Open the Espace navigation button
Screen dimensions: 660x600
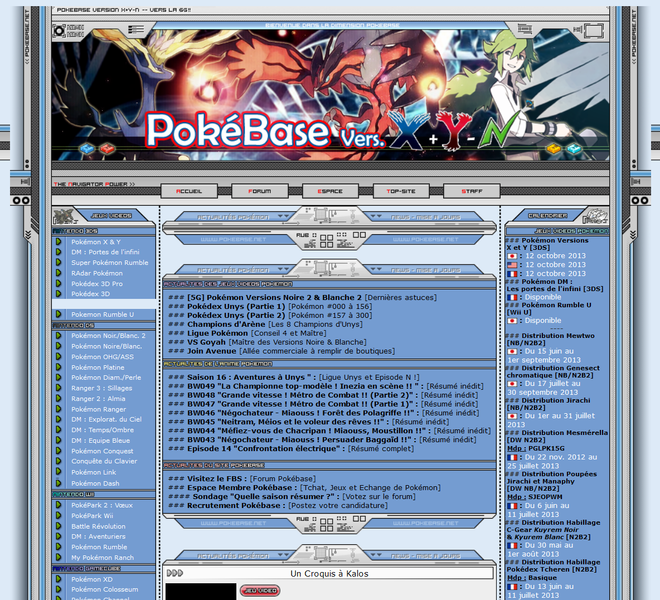tap(330, 191)
